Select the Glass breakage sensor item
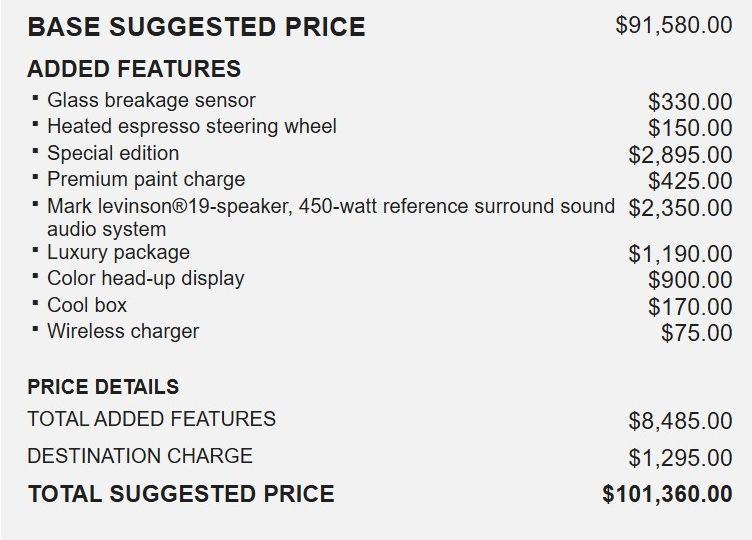The width and height of the screenshot is (752, 540). point(151,100)
